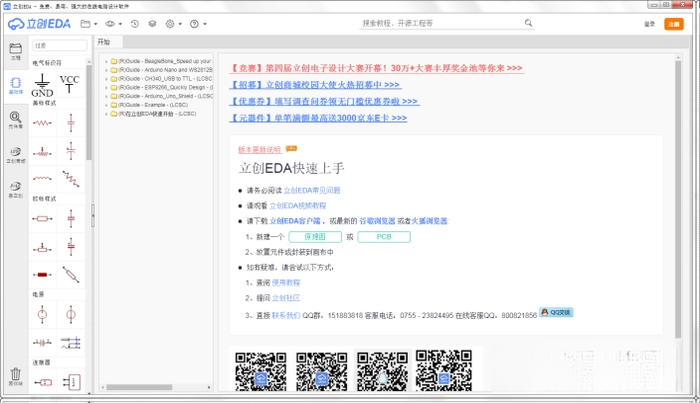Pick the European-style rectangular resistor symbol
This screenshot has height=403, width=700.
[x=42, y=219]
